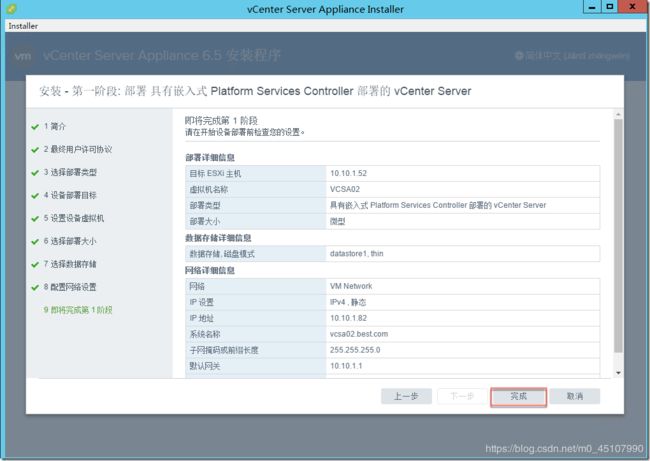Click the IPv4 静态 setting value
This screenshot has width=650, height=461.
pos(348,302)
